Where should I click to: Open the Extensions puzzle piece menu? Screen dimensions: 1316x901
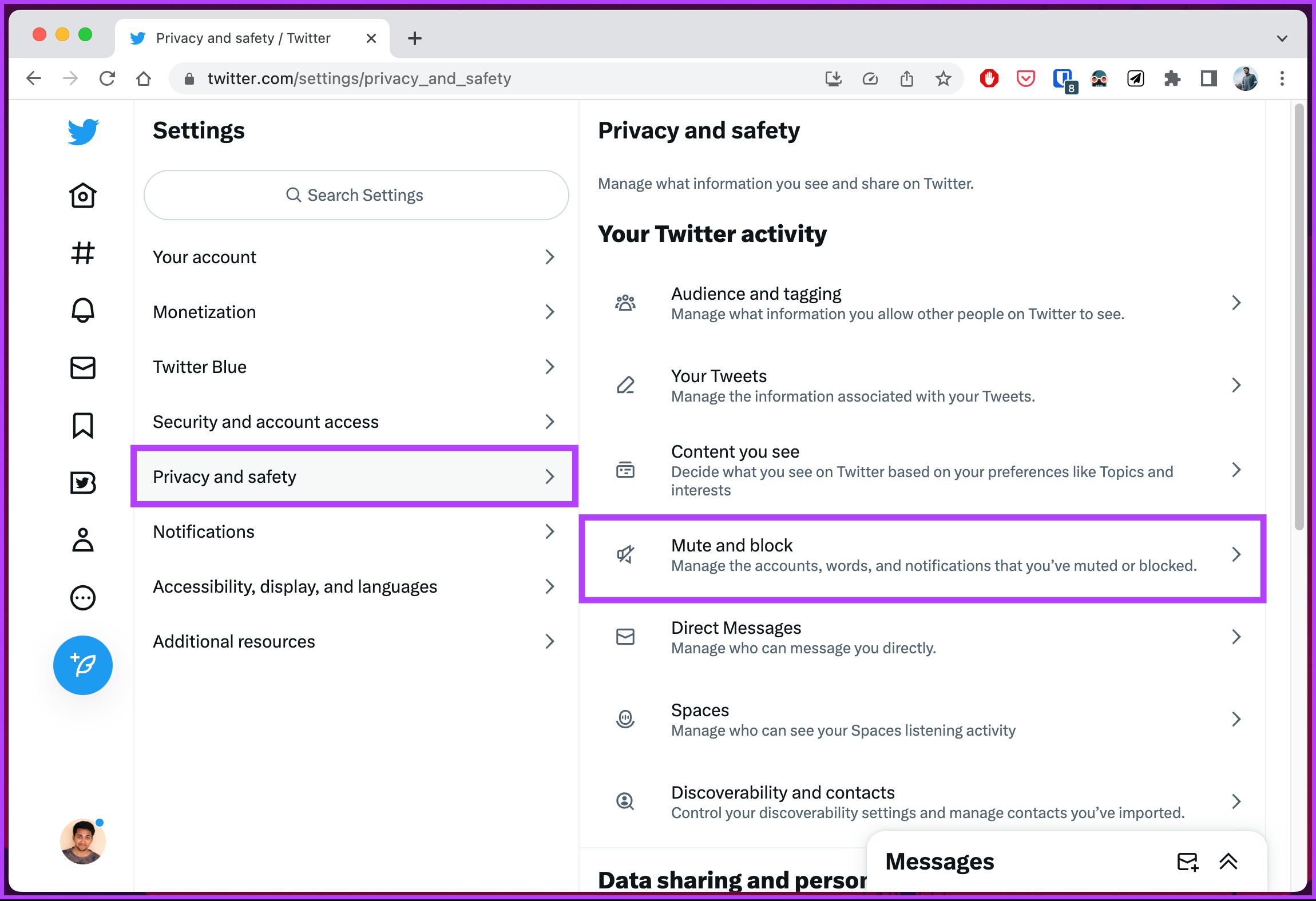[1172, 78]
